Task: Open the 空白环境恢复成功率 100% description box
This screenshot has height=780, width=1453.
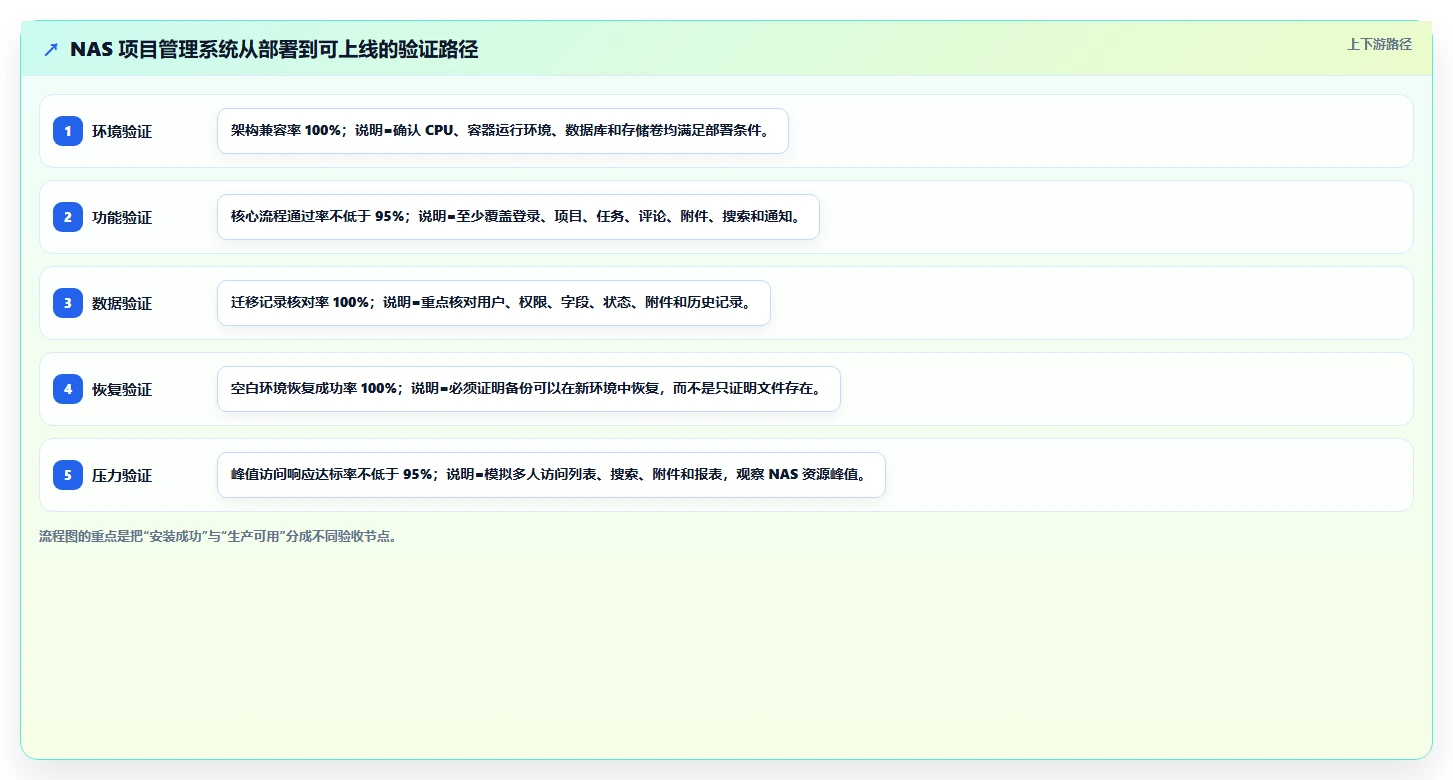Action: click(529, 389)
